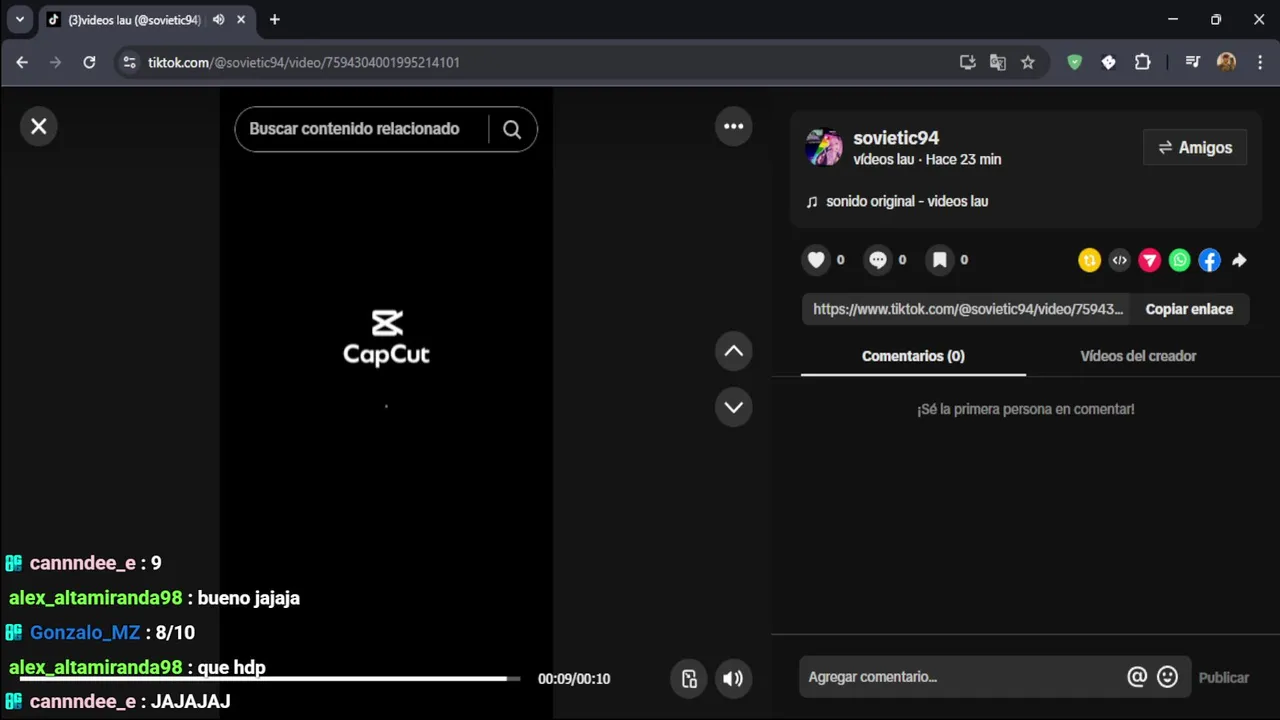Open Chrome three-dot menu
The width and height of the screenshot is (1280, 720).
[x=1259, y=62]
